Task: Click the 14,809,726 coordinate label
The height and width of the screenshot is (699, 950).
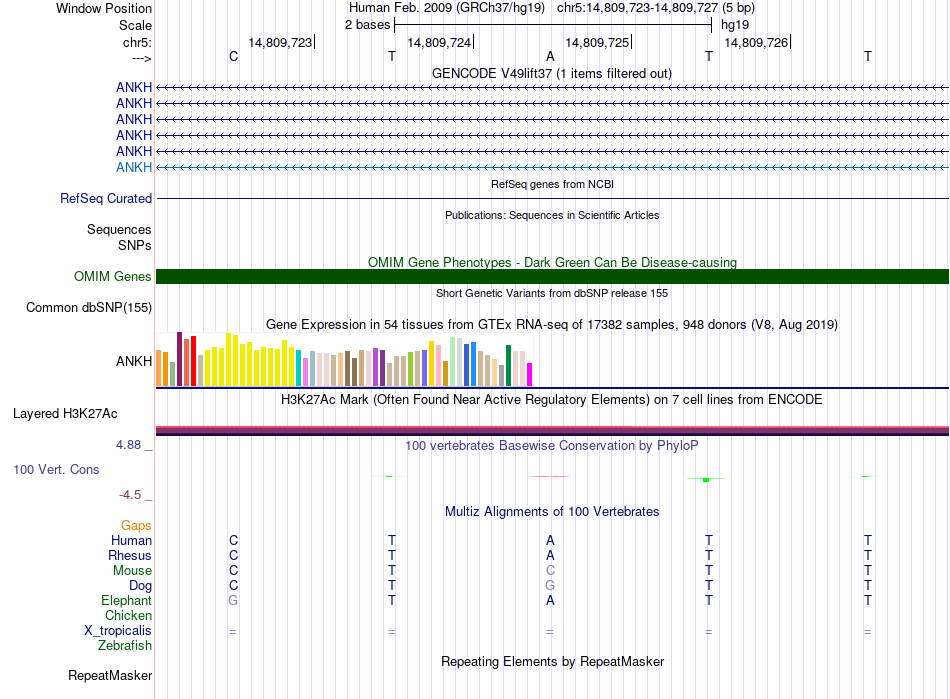Action: pos(756,42)
